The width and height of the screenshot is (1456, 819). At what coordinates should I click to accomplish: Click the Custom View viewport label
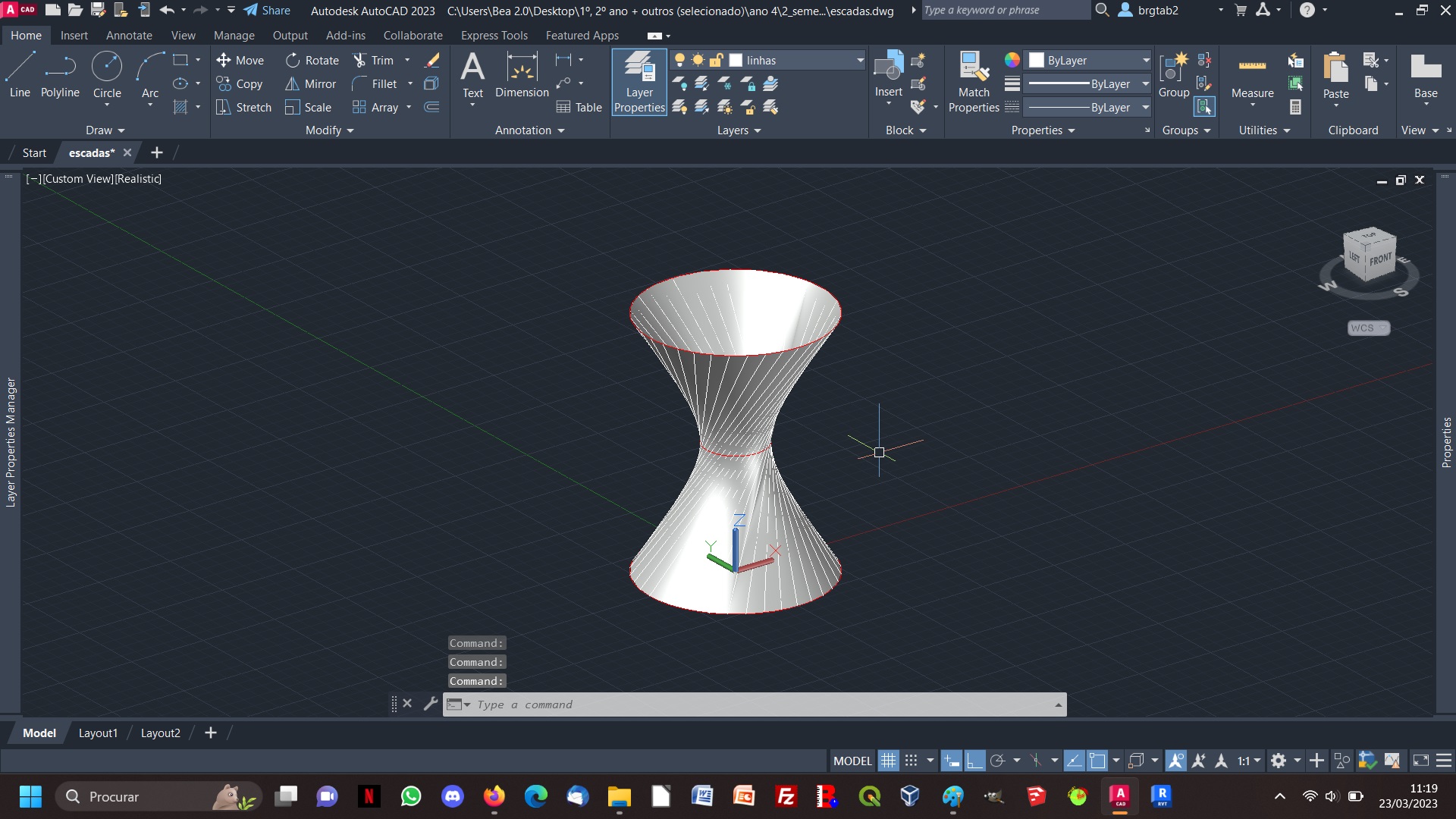[77, 179]
